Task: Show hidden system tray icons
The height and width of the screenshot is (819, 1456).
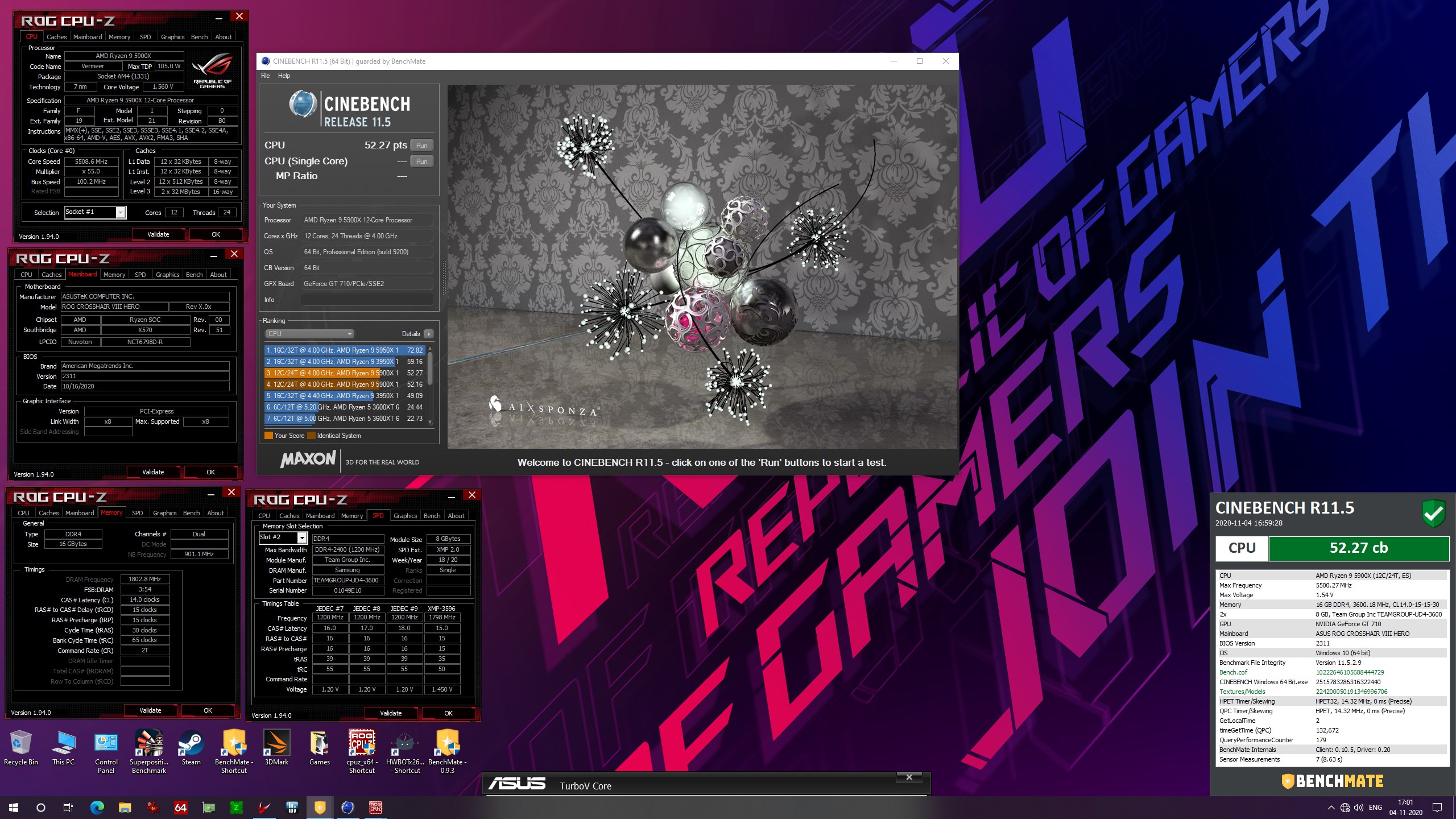Action: (x=1331, y=808)
